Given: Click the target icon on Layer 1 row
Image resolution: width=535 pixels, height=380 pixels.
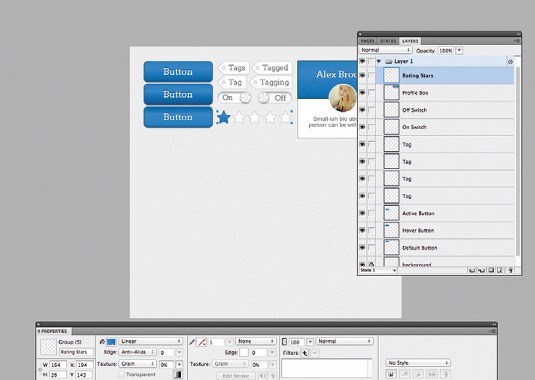Looking at the screenshot, I should [x=510, y=62].
